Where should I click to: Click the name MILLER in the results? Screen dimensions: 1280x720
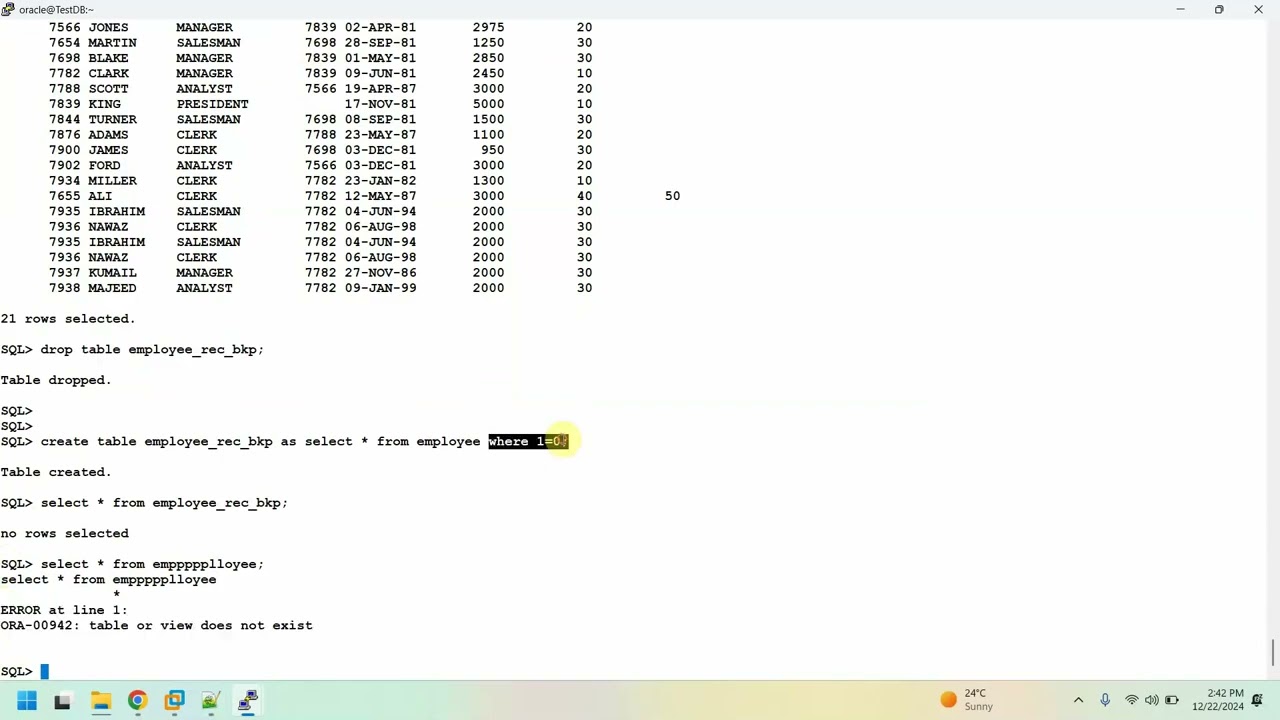pyautogui.click(x=112, y=181)
